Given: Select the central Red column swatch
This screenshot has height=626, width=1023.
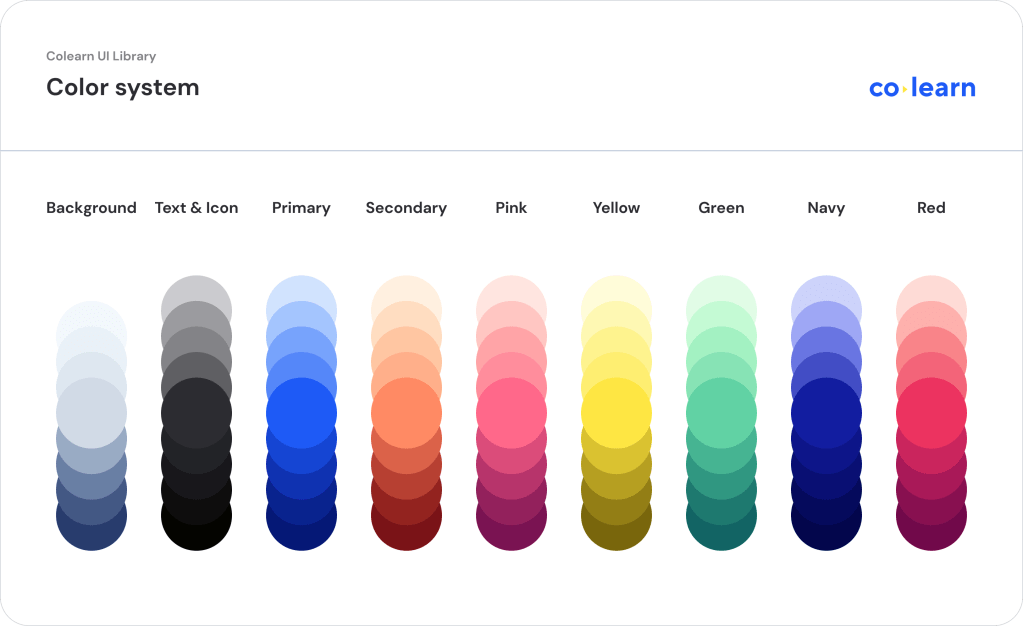Looking at the screenshot, I should click(x=931, y=413).
